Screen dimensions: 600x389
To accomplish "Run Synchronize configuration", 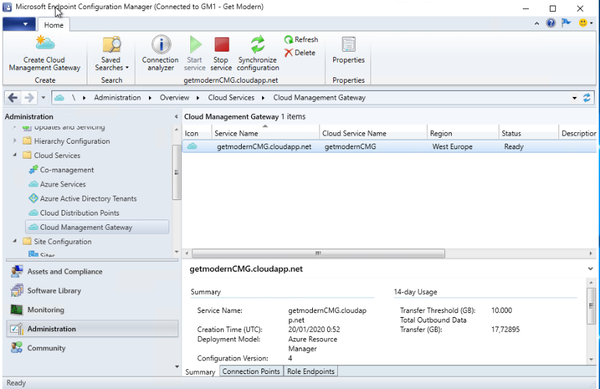I will coord(258,54).
